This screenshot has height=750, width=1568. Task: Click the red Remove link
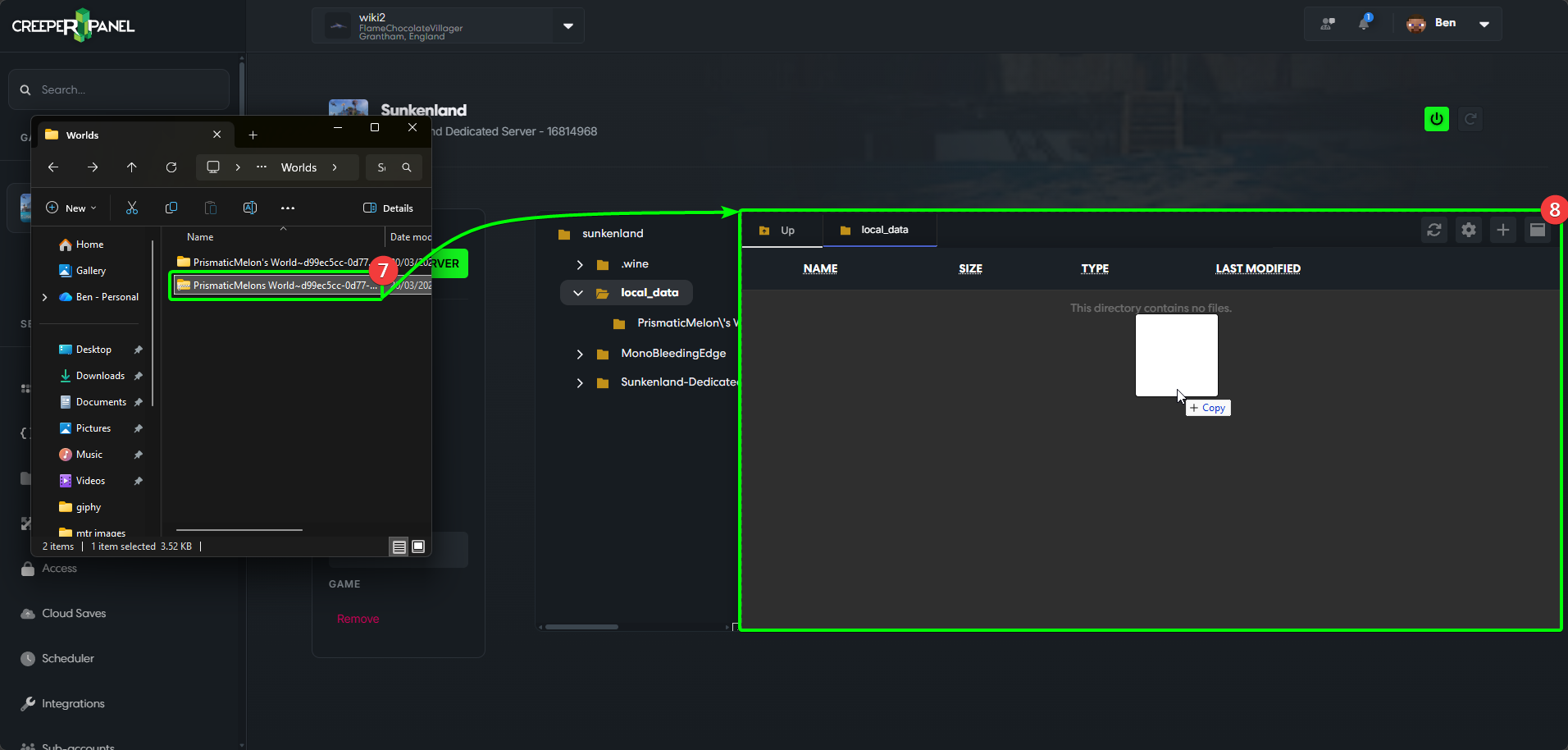(x=358, y=620)
